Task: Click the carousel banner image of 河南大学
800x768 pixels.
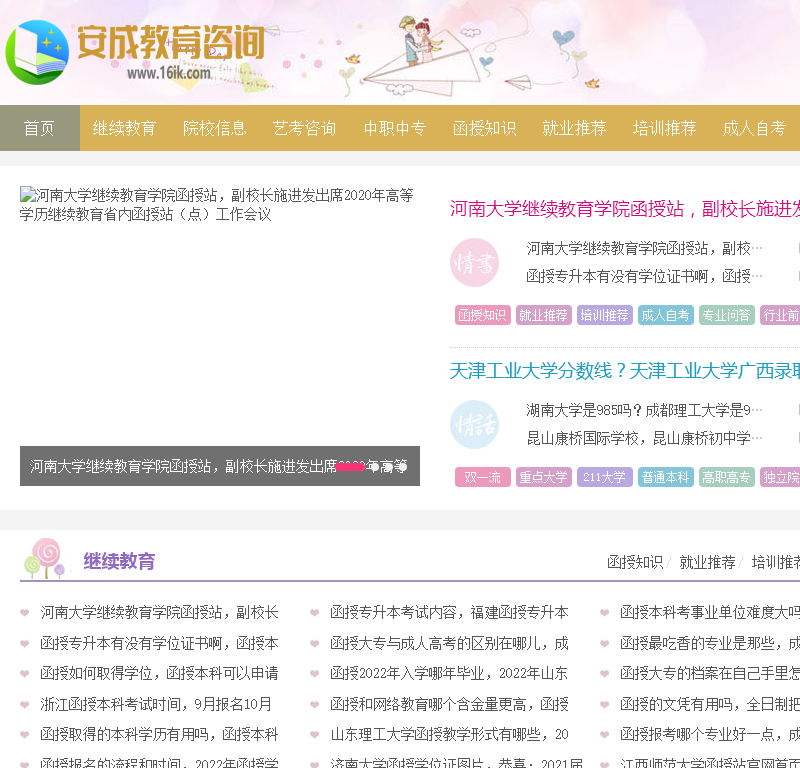Action: (219, 320)
